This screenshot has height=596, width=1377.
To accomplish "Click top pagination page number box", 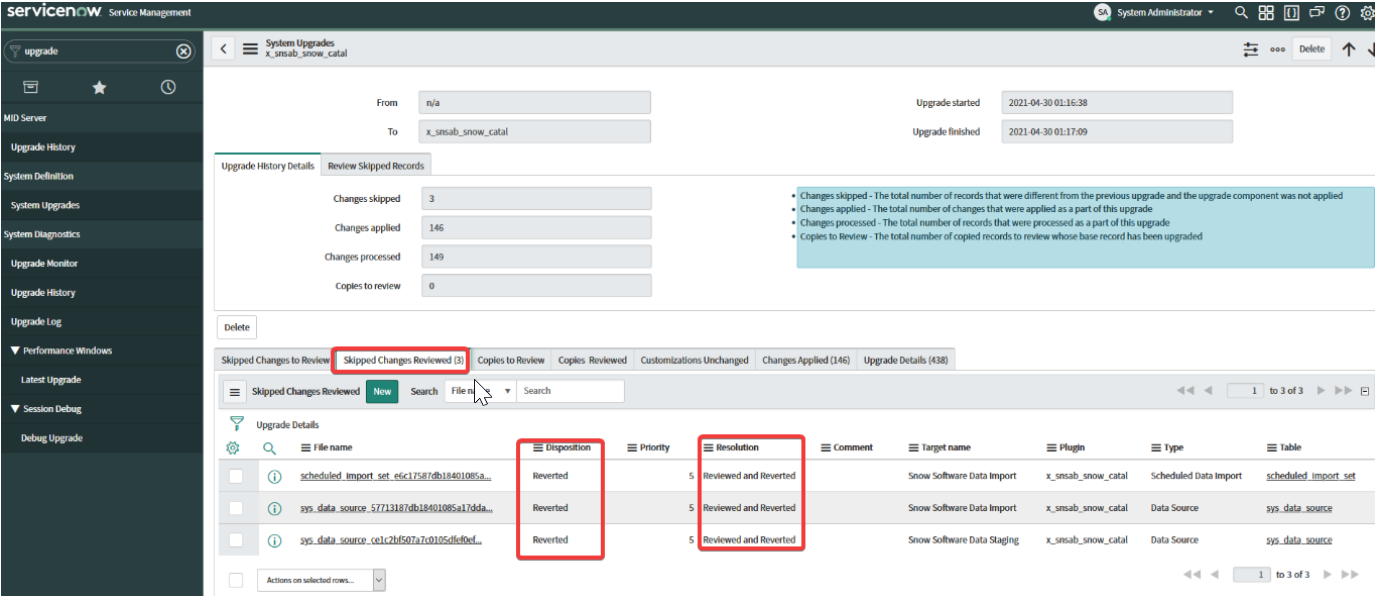I will pos(1245,390).
